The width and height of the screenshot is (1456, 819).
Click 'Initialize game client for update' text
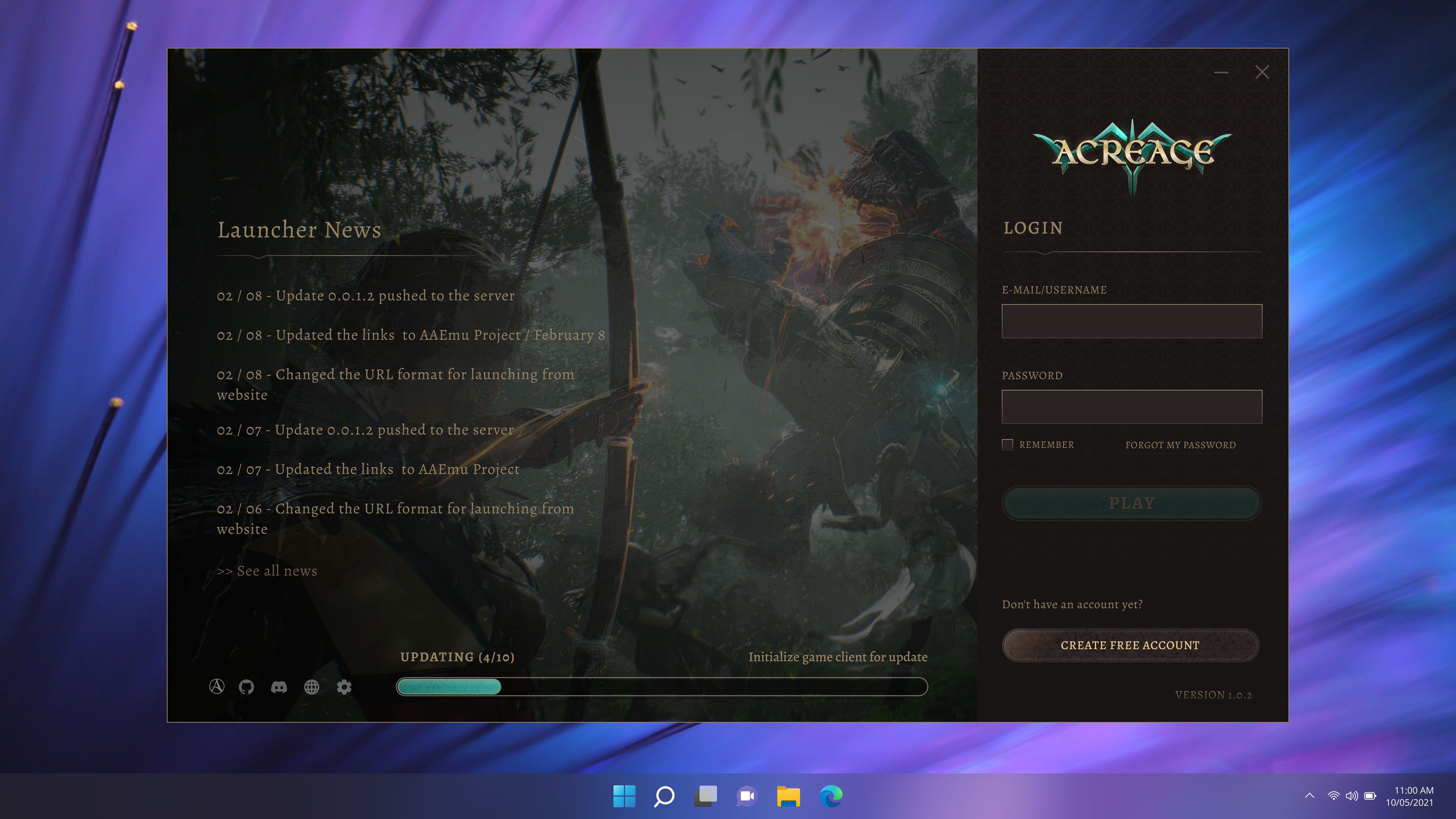(x=838, y=657)
